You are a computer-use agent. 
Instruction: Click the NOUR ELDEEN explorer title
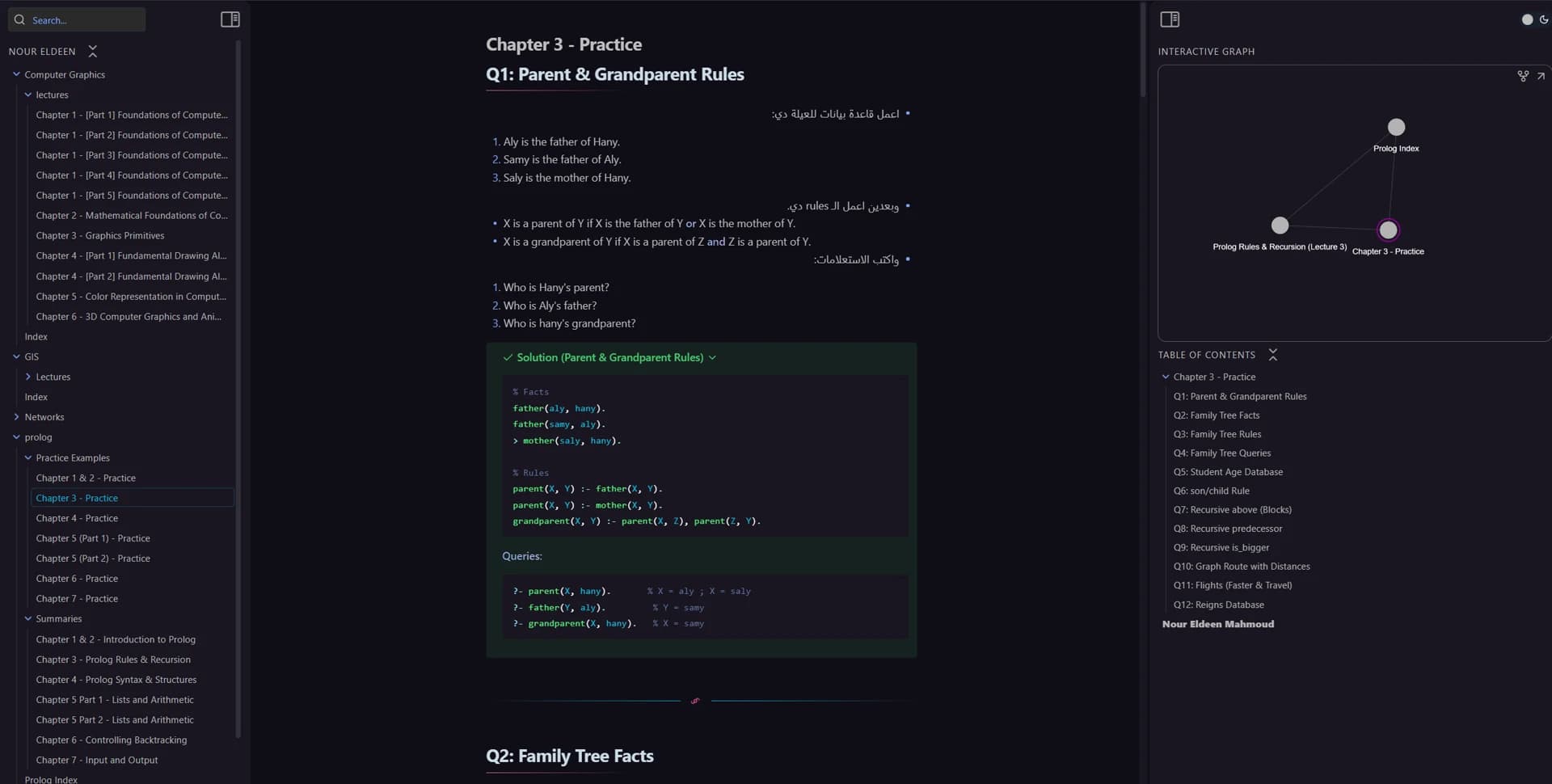pyautogui.click(x=42, y=52)
